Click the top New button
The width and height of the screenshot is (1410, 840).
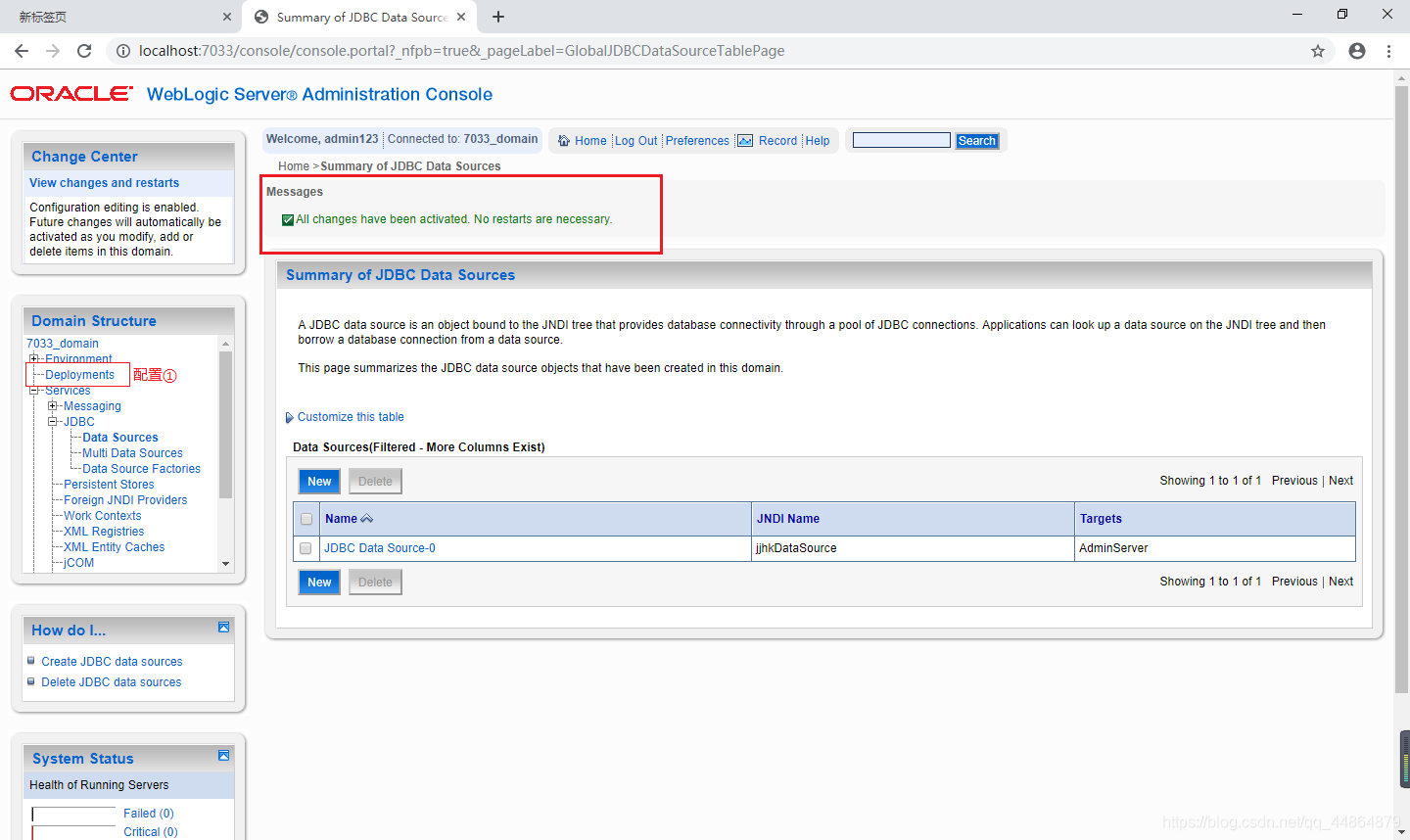tap(319, 482)
